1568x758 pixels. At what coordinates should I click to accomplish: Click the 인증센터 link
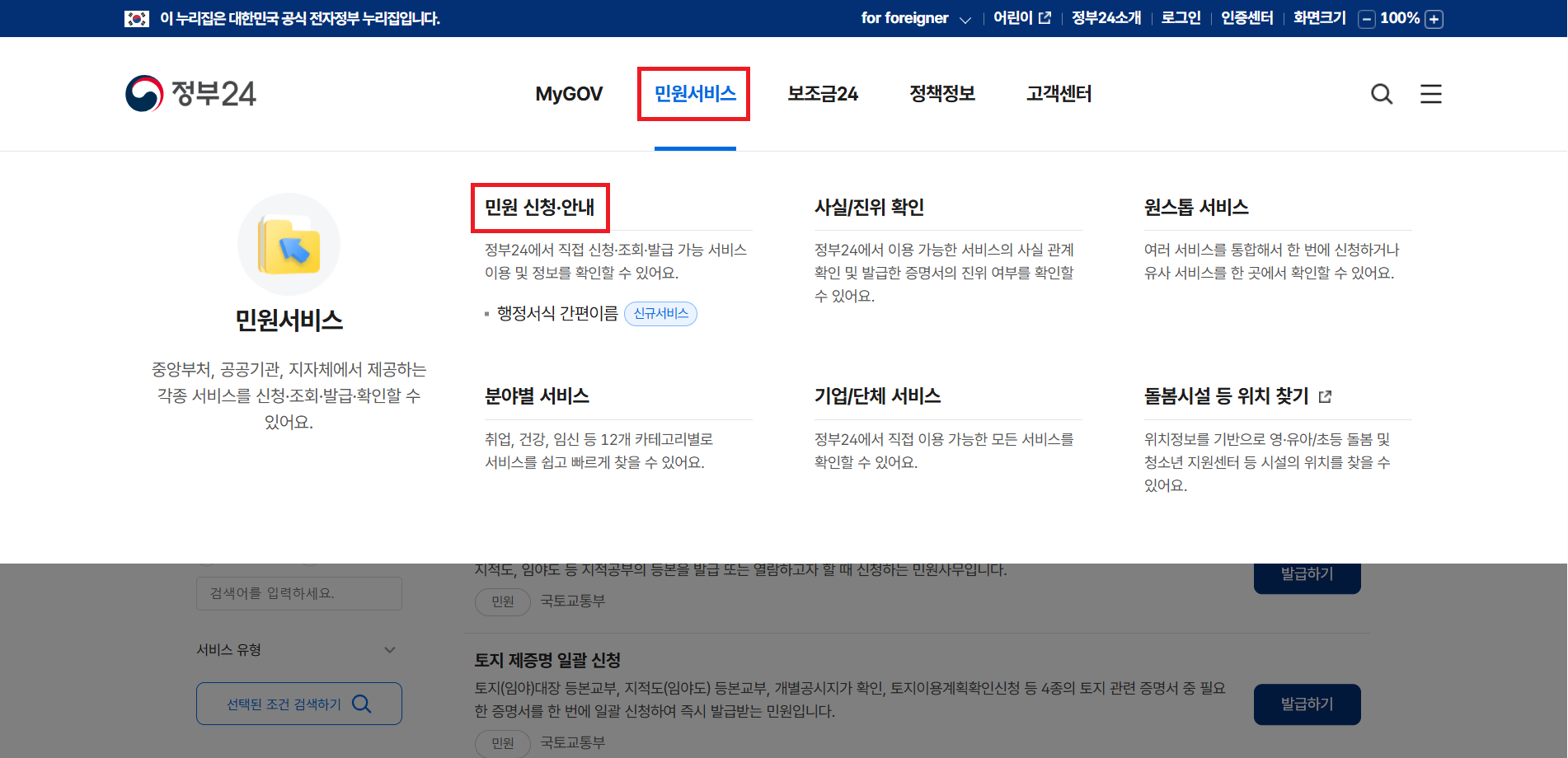(1246, 17)
